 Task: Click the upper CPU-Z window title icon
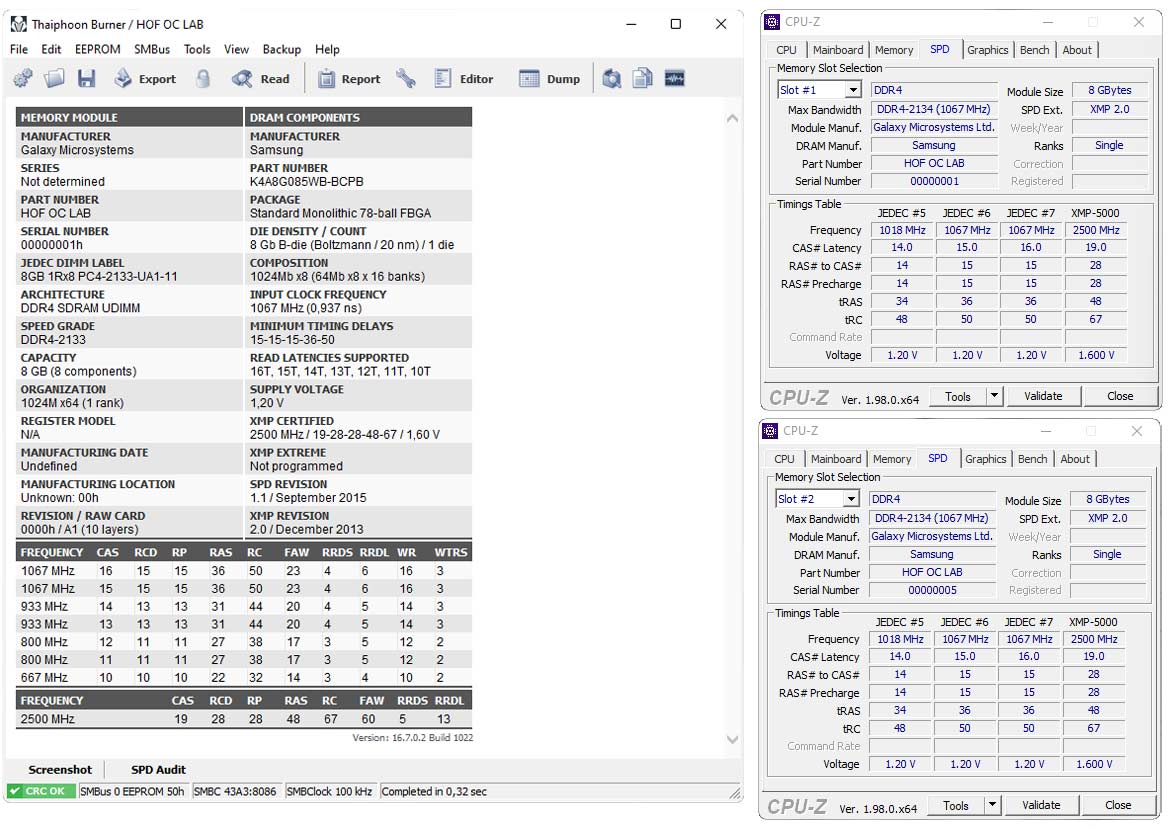coord(772,22)
